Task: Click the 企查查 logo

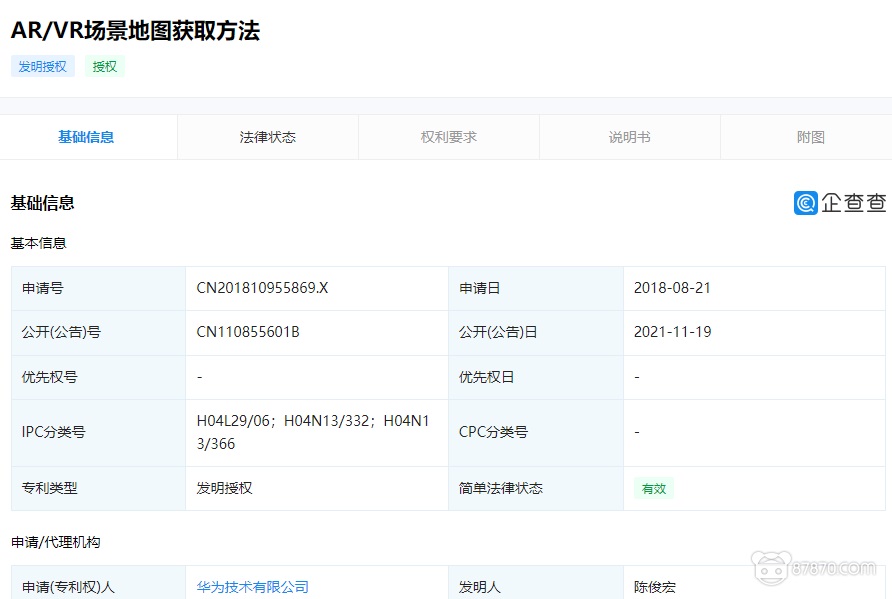Action: pos(840,203)
